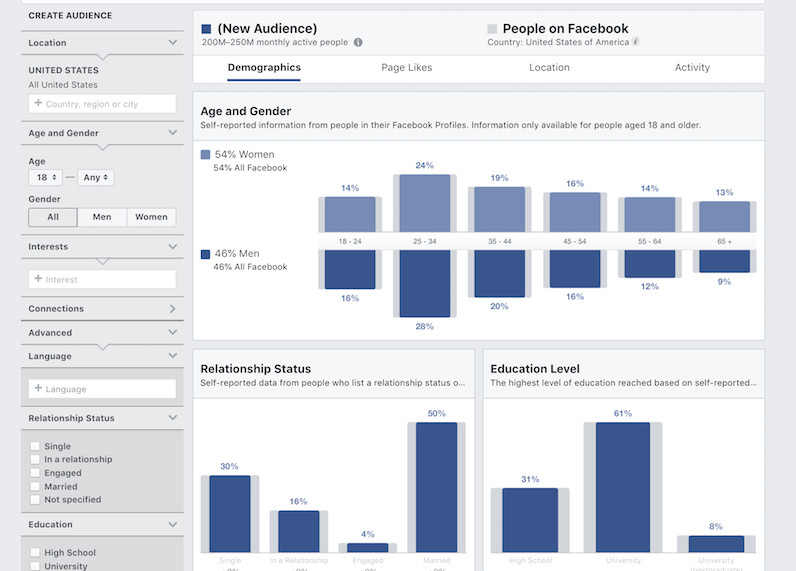Click the People on Facebook grey legend square
796x571 pixels.
coord(491,28)
